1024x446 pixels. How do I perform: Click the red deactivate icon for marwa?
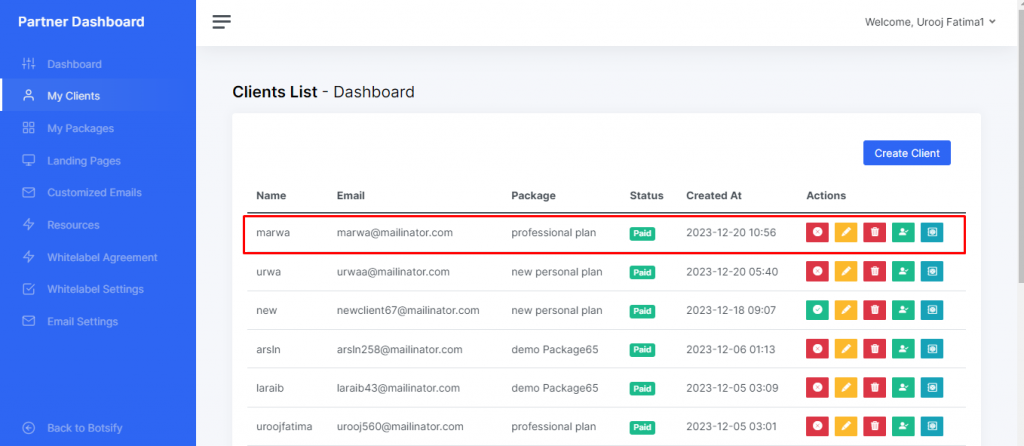click(x=817, y=232)
